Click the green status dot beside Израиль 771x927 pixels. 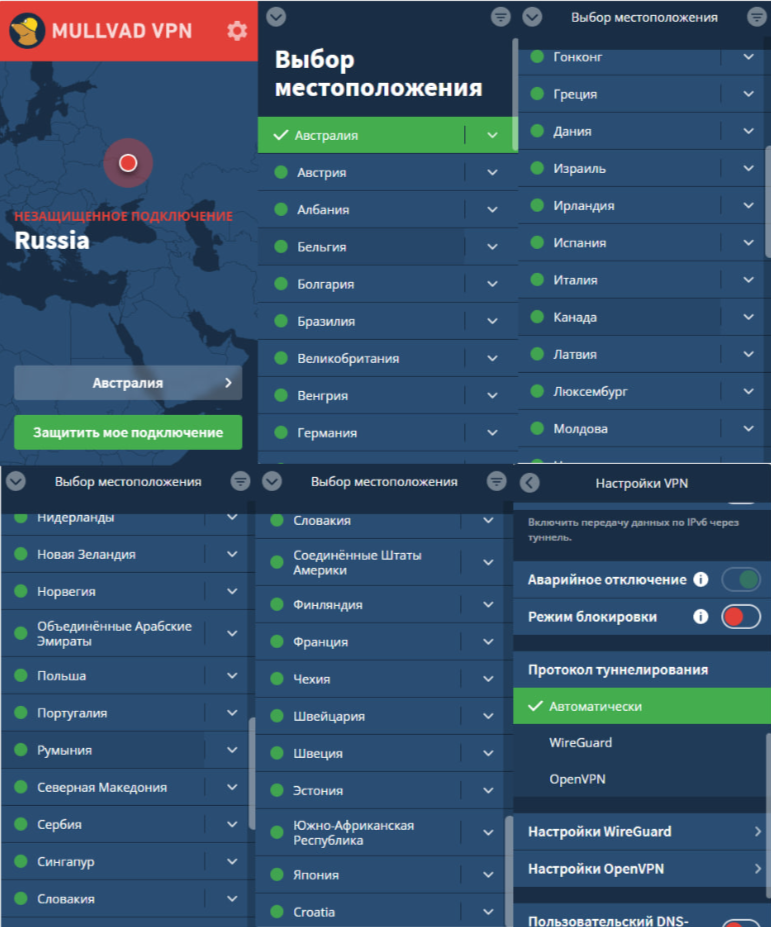pos(537,168)
